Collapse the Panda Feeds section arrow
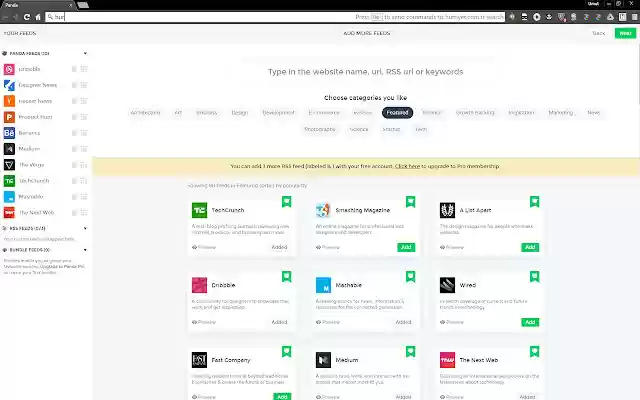Screen dimensions: 640x400 [x=85, y=53]
